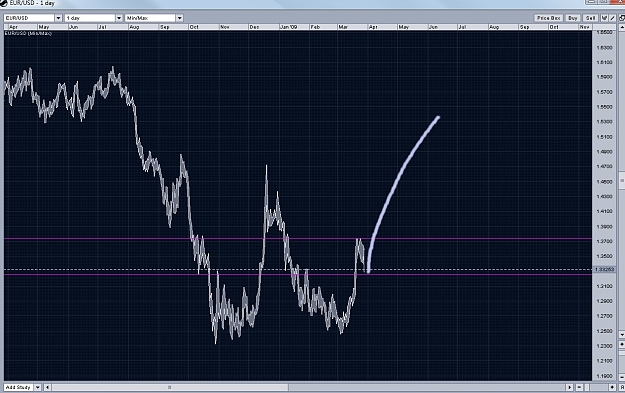Click the Price Box button
The height and width of the screenshot is (393, 625).
coord(548,18)
